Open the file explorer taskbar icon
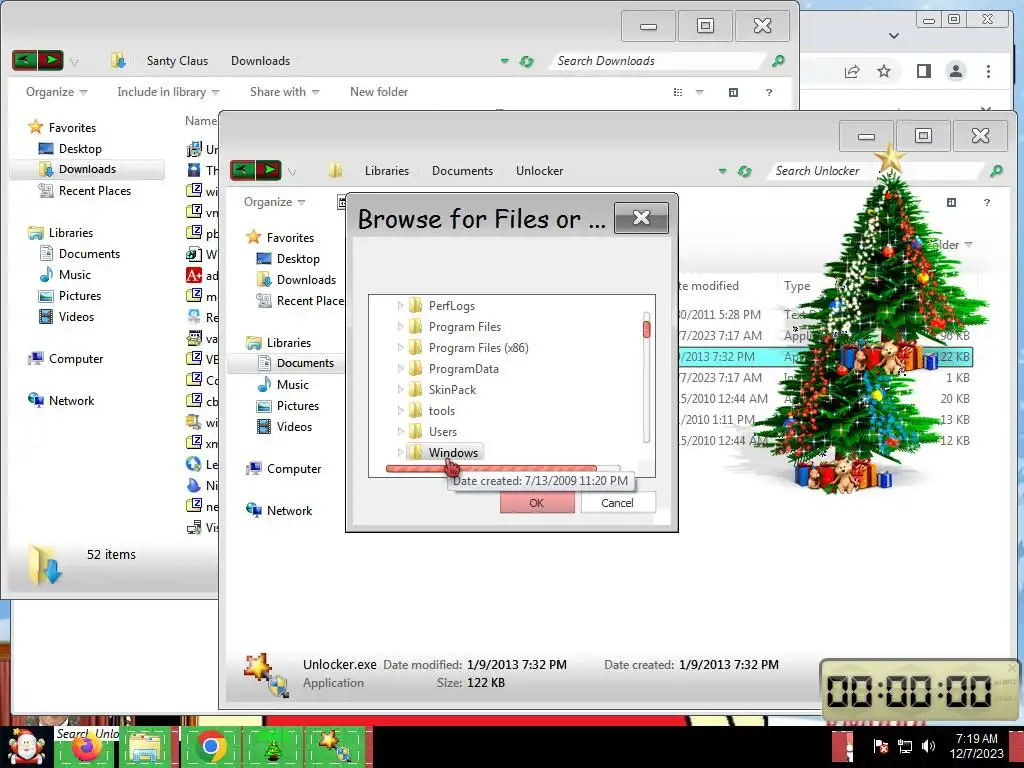 [x=147, y=747]
